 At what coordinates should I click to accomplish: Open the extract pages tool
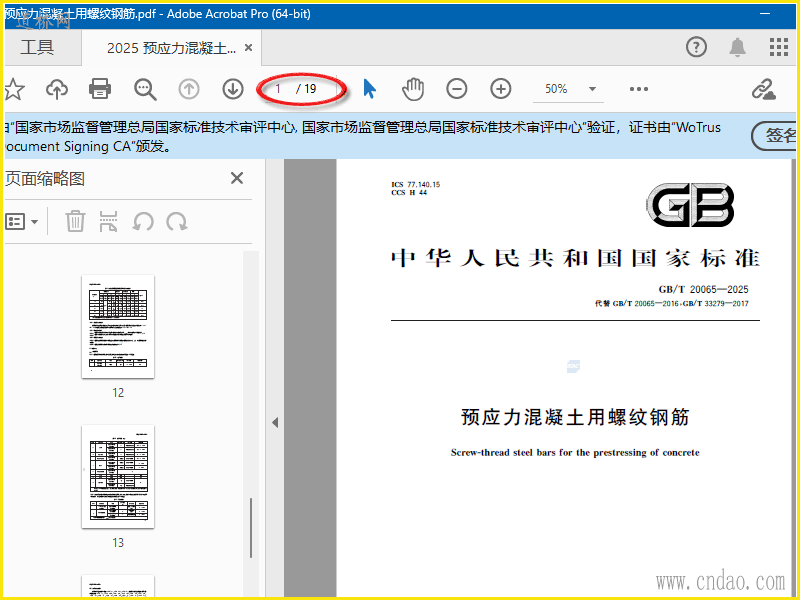coord(108,221)
